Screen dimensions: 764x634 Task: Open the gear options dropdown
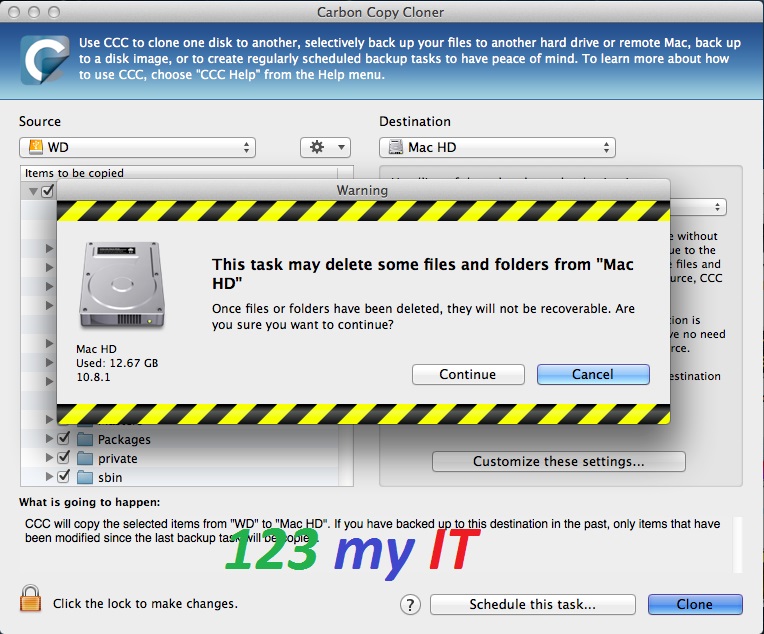(325, 147)
